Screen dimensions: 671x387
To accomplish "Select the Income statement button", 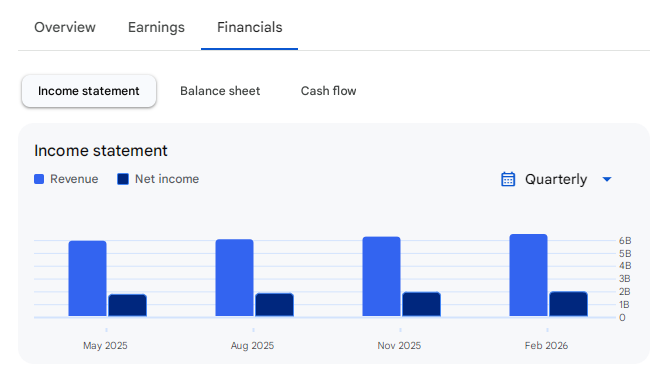I will 89,91.
